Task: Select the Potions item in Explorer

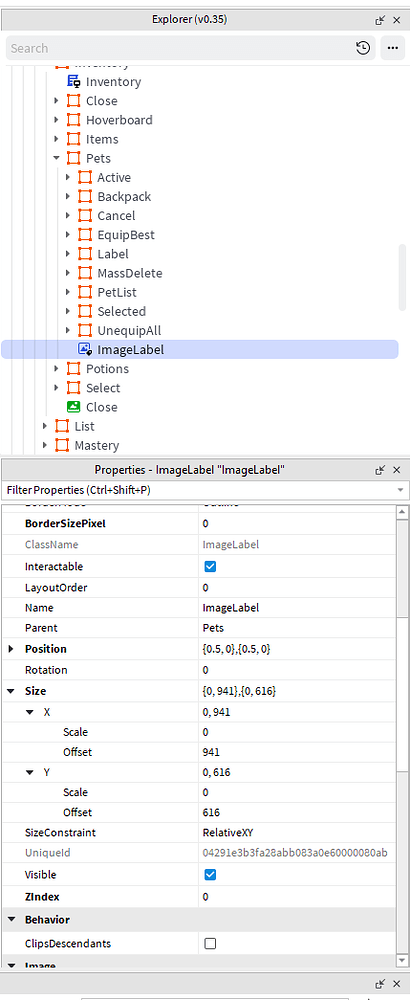Action: click(x=107, y=369)
